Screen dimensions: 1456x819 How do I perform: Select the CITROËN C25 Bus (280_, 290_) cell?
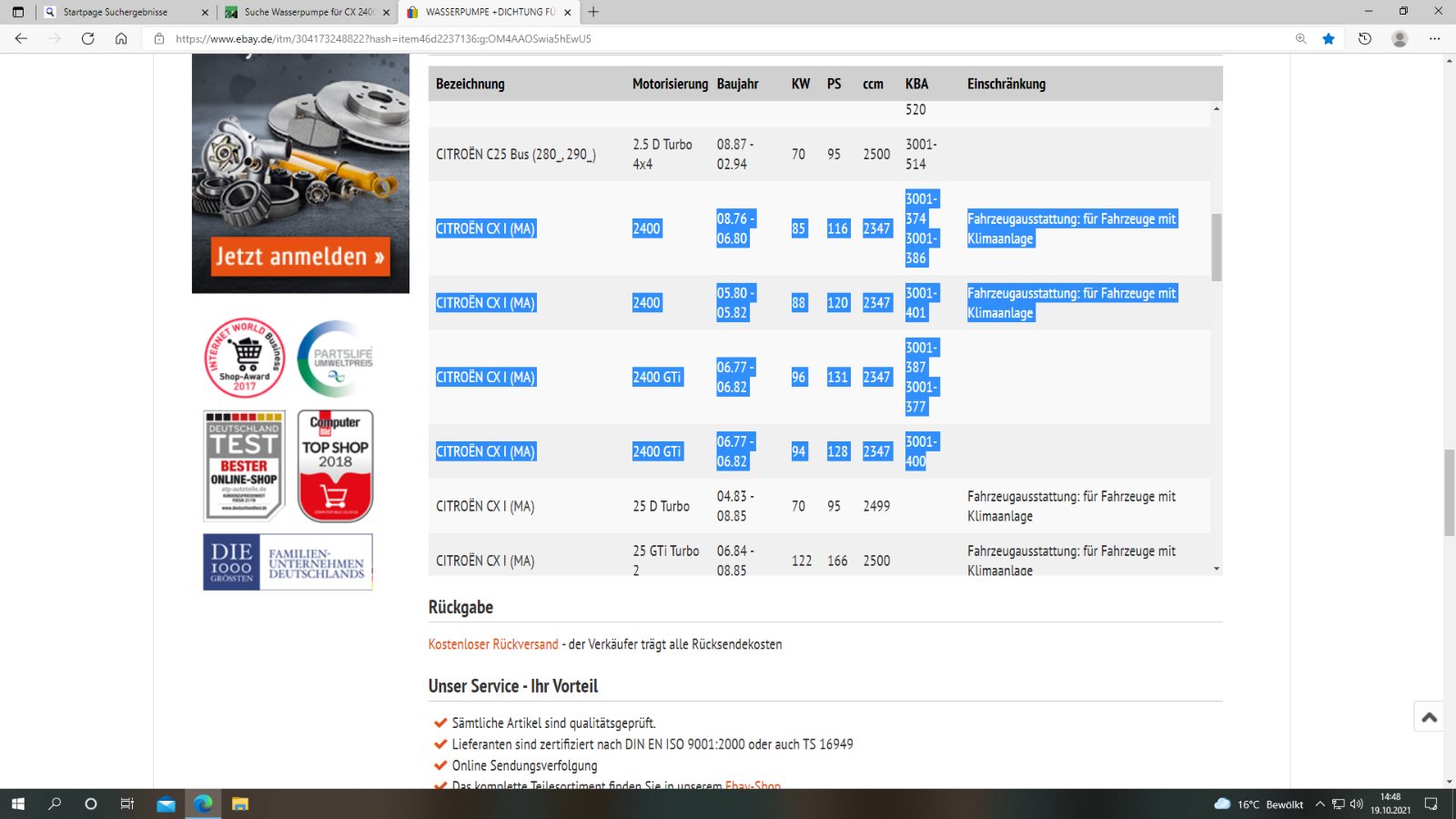[516, 155]
